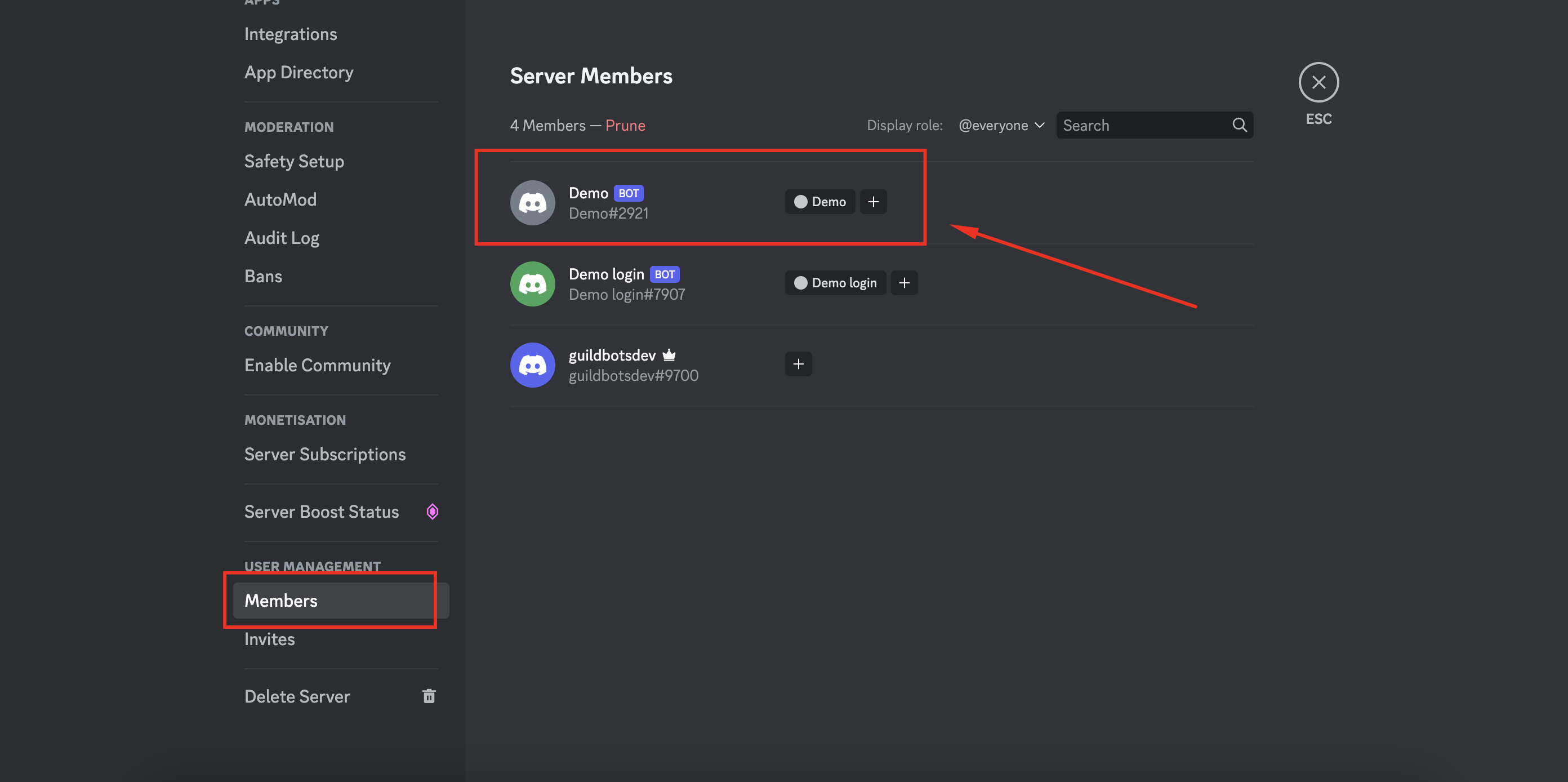Click the Demo bot avatar

tap(533, 202)
